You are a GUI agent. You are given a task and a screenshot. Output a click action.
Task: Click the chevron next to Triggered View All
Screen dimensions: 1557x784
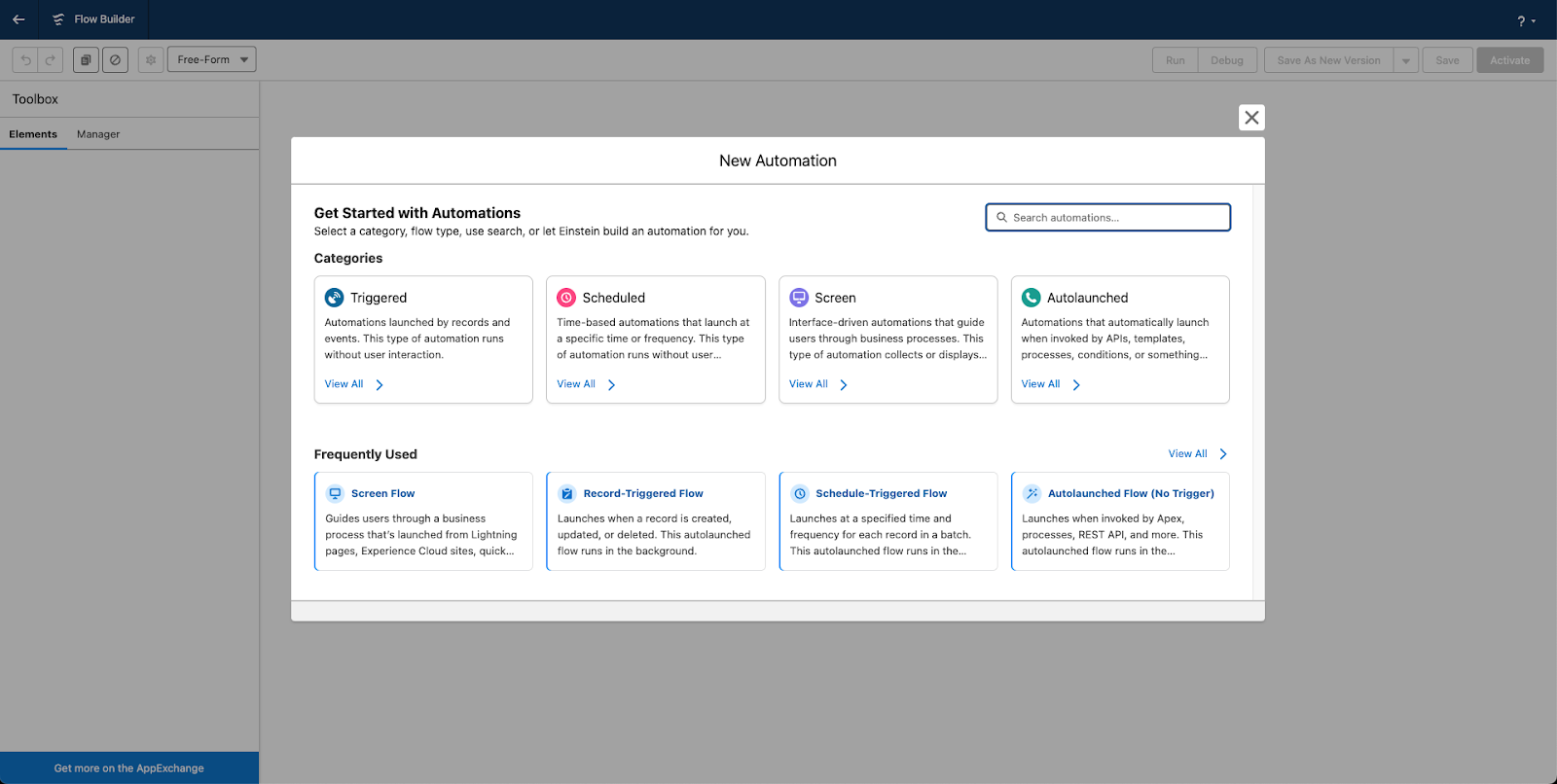click(x=380, y=385)
